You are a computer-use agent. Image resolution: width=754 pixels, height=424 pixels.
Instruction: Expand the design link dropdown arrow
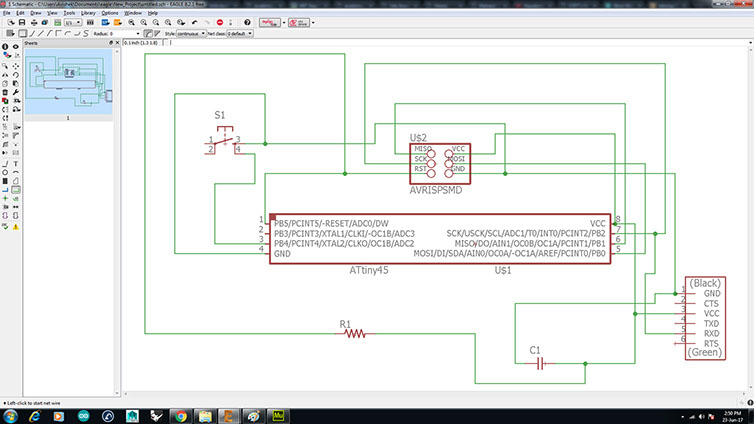[x=284, y=23]
